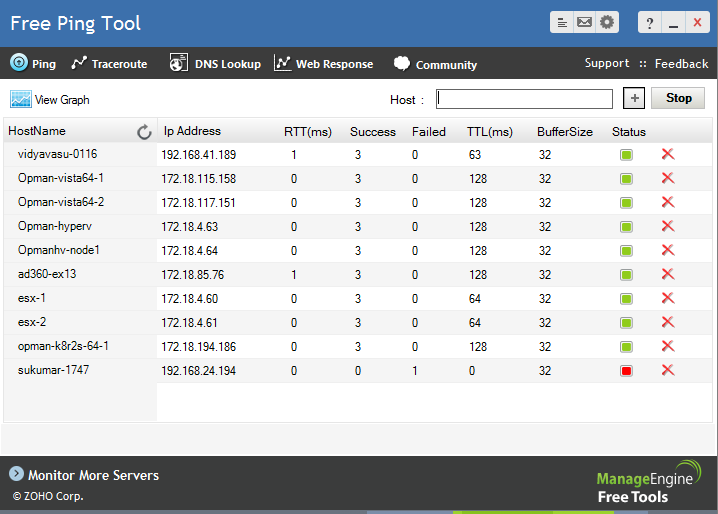
Task: Click the help question mark icon
Action: [x=649, y=22]
